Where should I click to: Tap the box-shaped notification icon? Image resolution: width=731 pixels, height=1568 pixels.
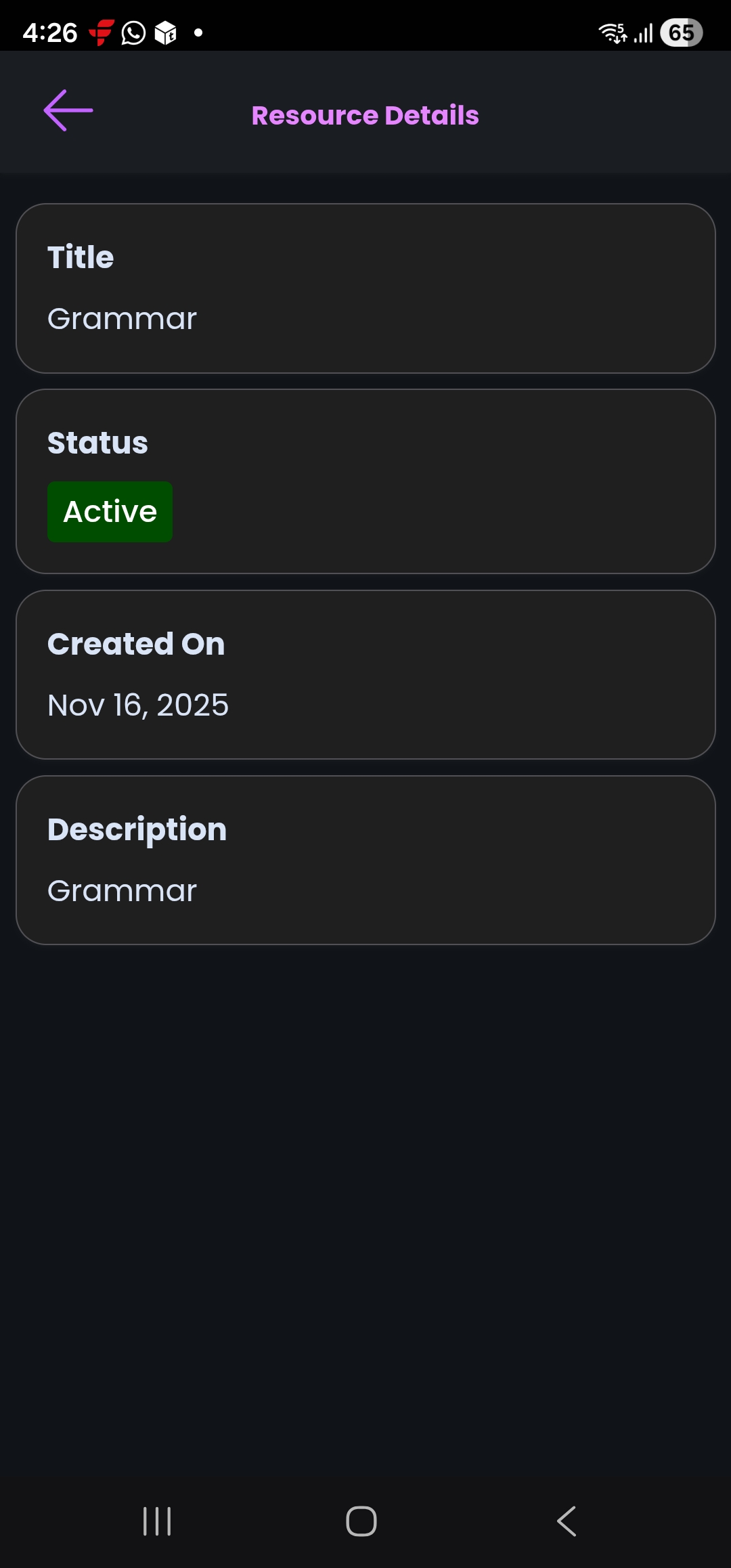(x=166, y=32)
